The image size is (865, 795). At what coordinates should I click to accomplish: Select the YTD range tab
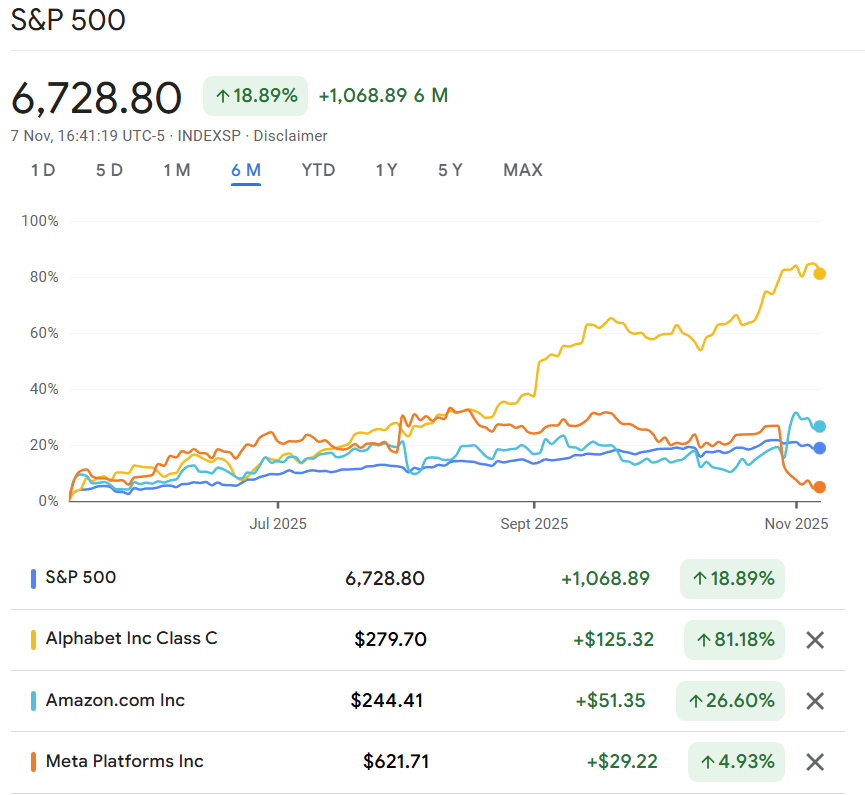pos(318,170)
